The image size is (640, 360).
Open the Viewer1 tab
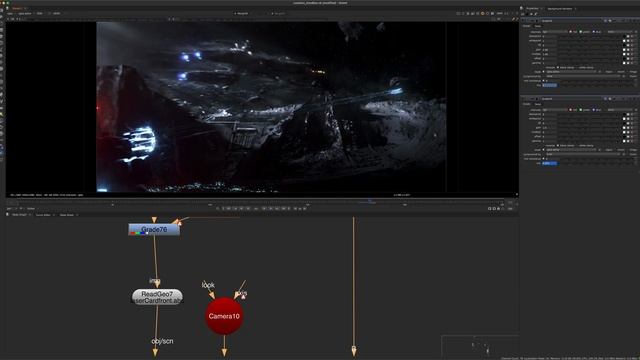17,8
